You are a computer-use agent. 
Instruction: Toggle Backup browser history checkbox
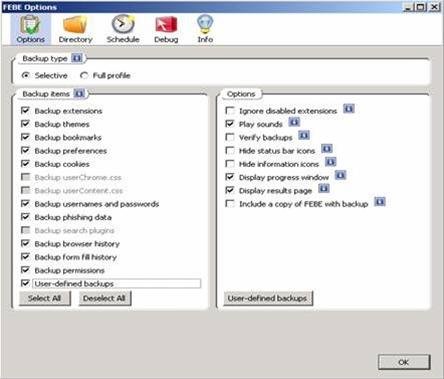coord(25,243)
